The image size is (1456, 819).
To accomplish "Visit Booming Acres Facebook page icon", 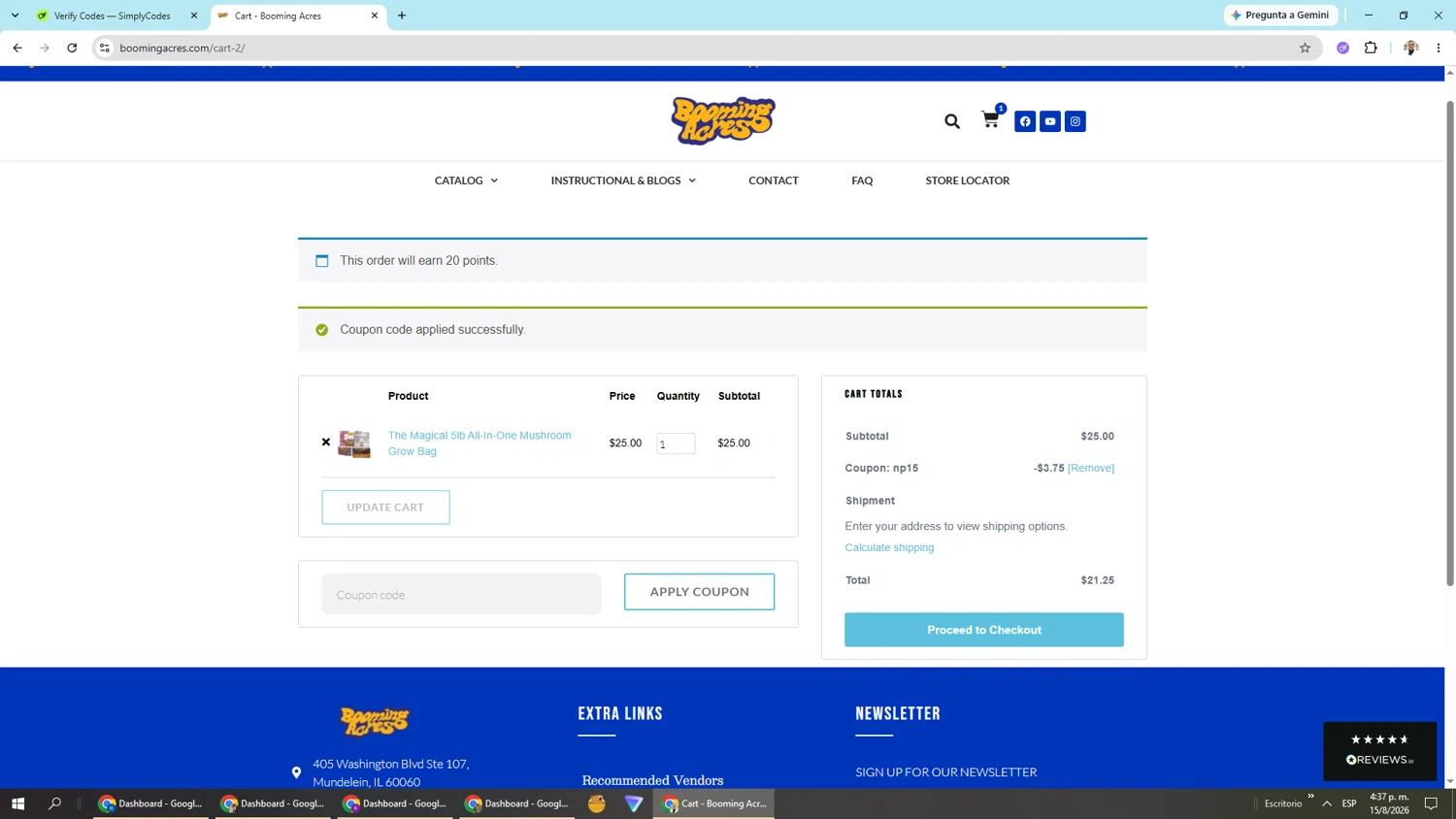I will click(1025, 121).
